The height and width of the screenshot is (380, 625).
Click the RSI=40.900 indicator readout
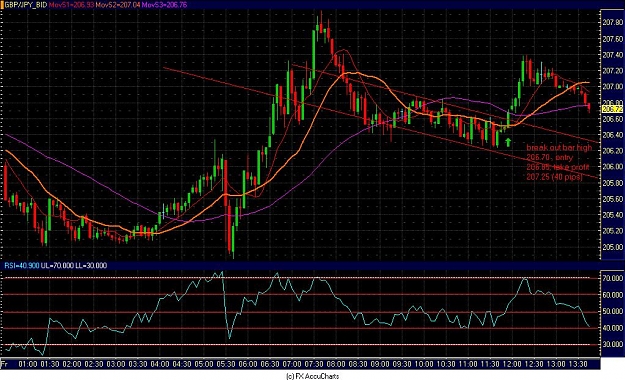[22, 266]
